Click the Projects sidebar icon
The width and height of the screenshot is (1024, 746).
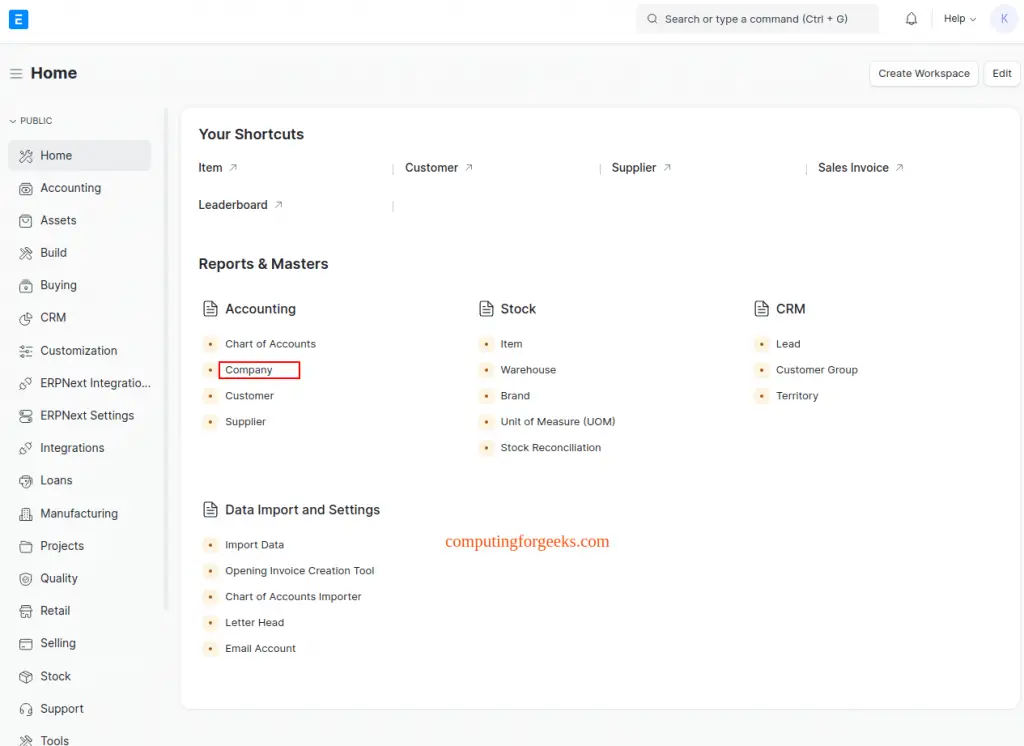(25, 547)
